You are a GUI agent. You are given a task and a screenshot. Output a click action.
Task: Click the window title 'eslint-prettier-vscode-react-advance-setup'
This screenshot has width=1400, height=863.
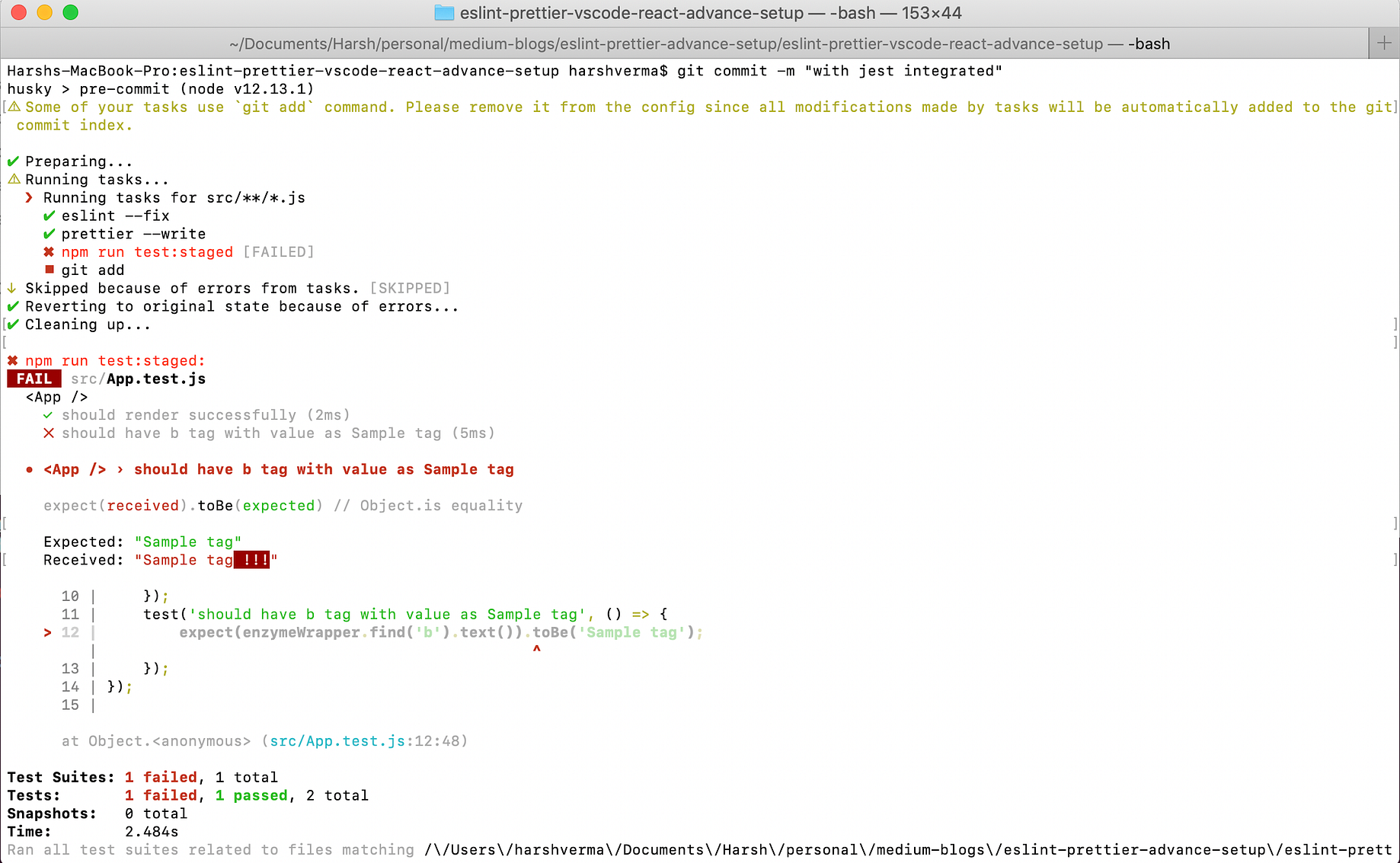tap(631, 13)
